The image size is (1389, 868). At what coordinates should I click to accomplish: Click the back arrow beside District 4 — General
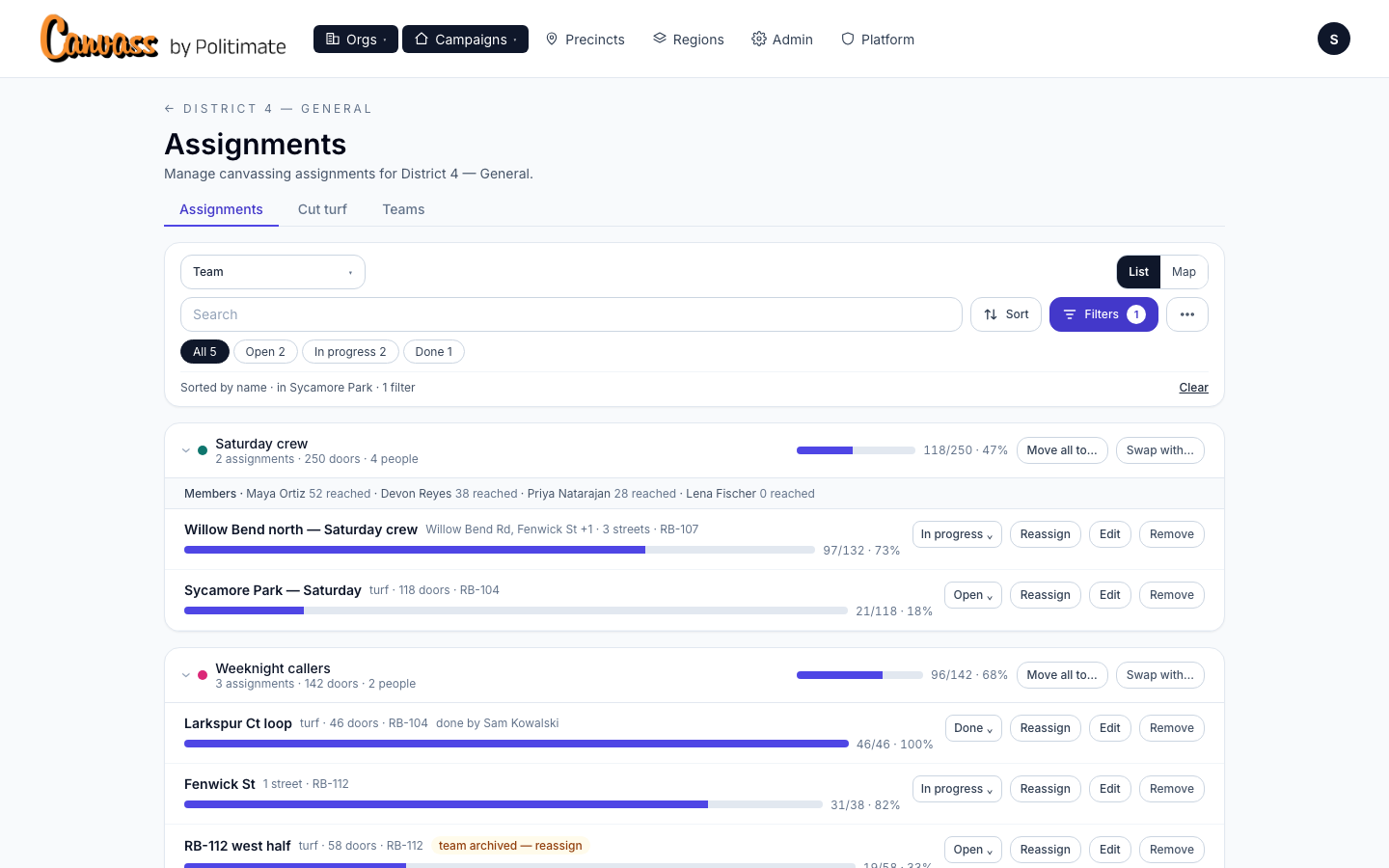point(170,109)
